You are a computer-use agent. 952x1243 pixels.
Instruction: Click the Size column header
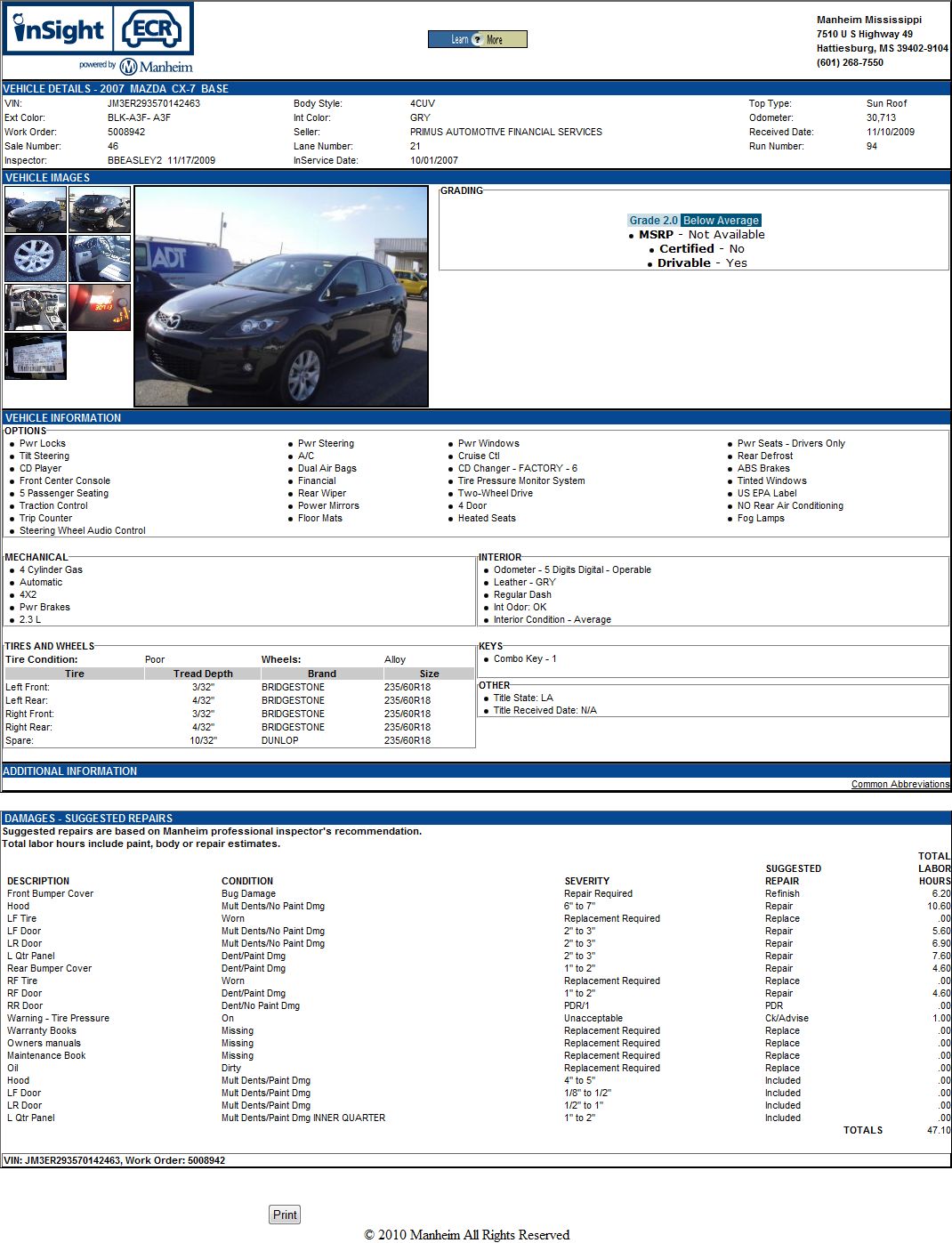click(429, 674)
